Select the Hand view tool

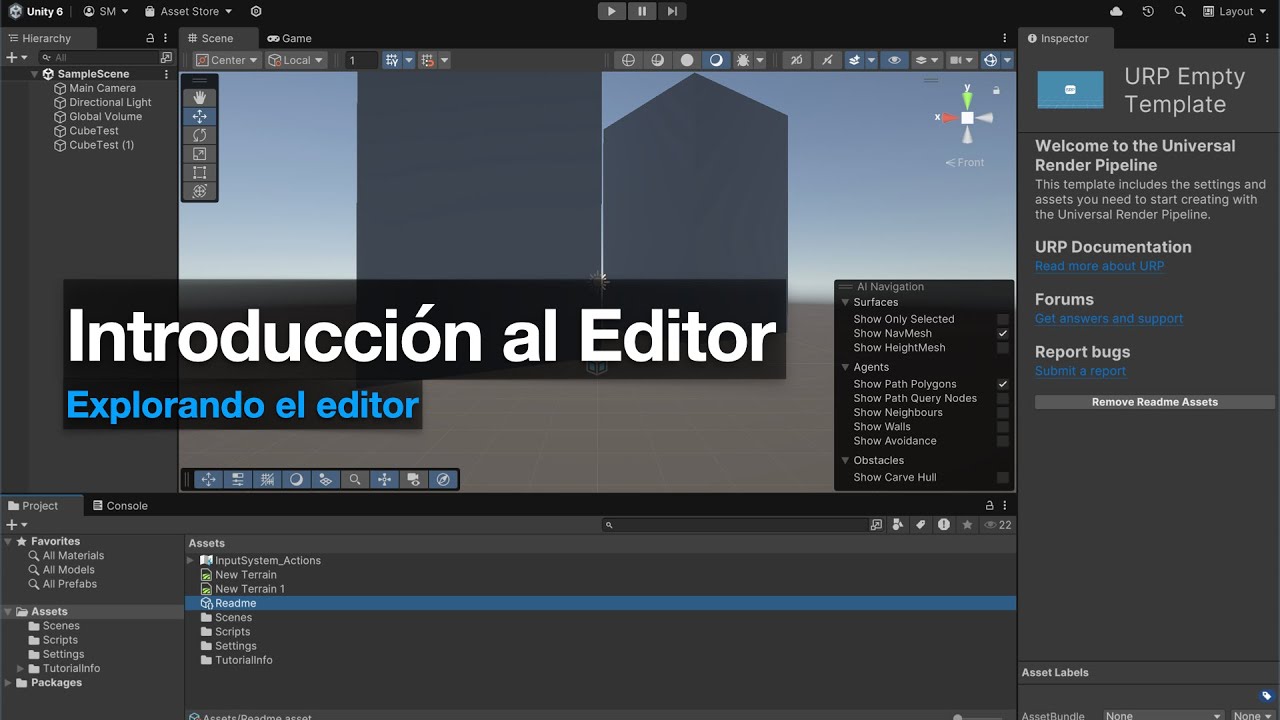tap(199, 97)
